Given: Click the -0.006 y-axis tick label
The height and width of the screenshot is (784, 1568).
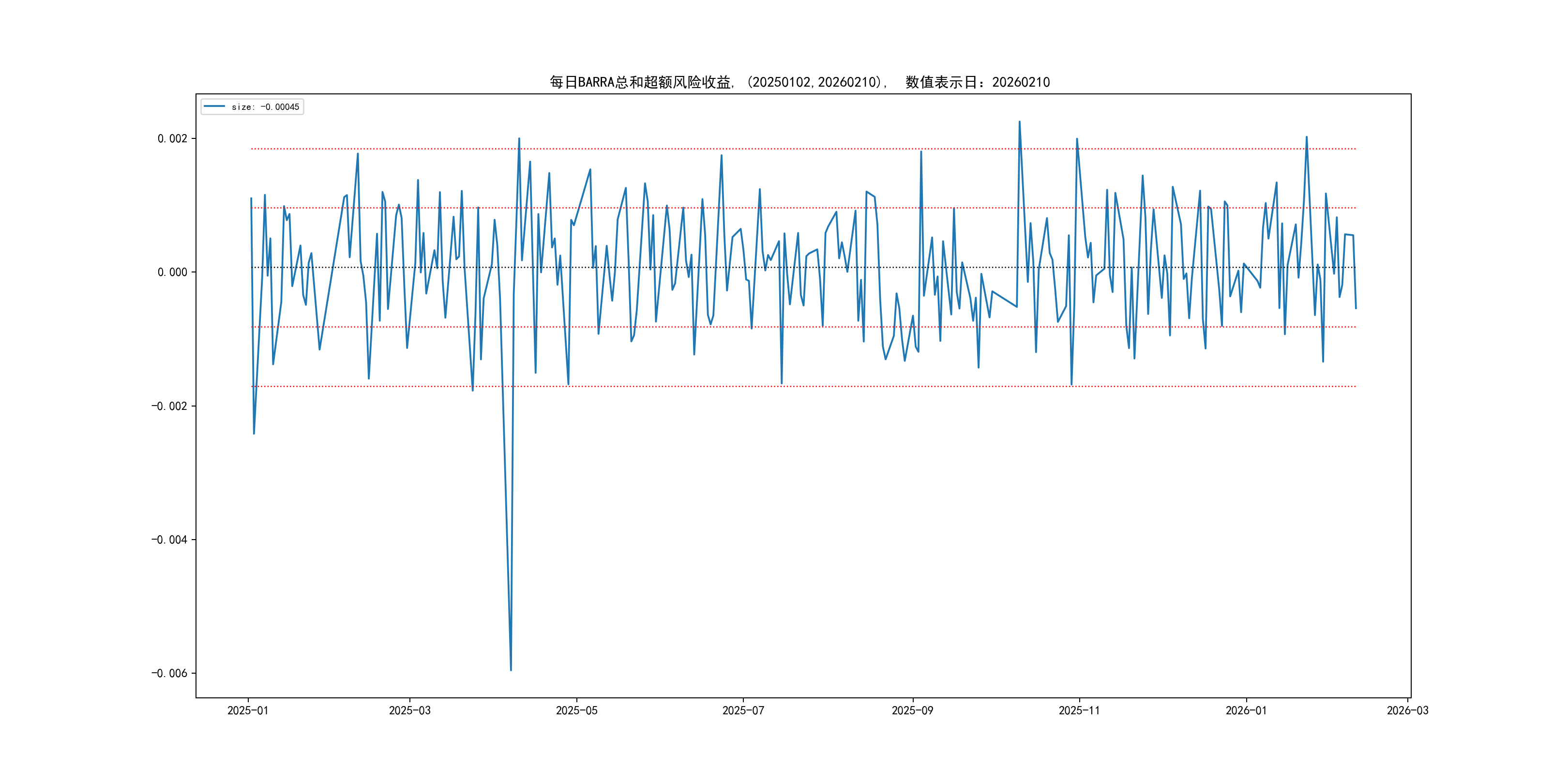Looking at the screenshot, I should pyautogui.click(x=169, y=673).
